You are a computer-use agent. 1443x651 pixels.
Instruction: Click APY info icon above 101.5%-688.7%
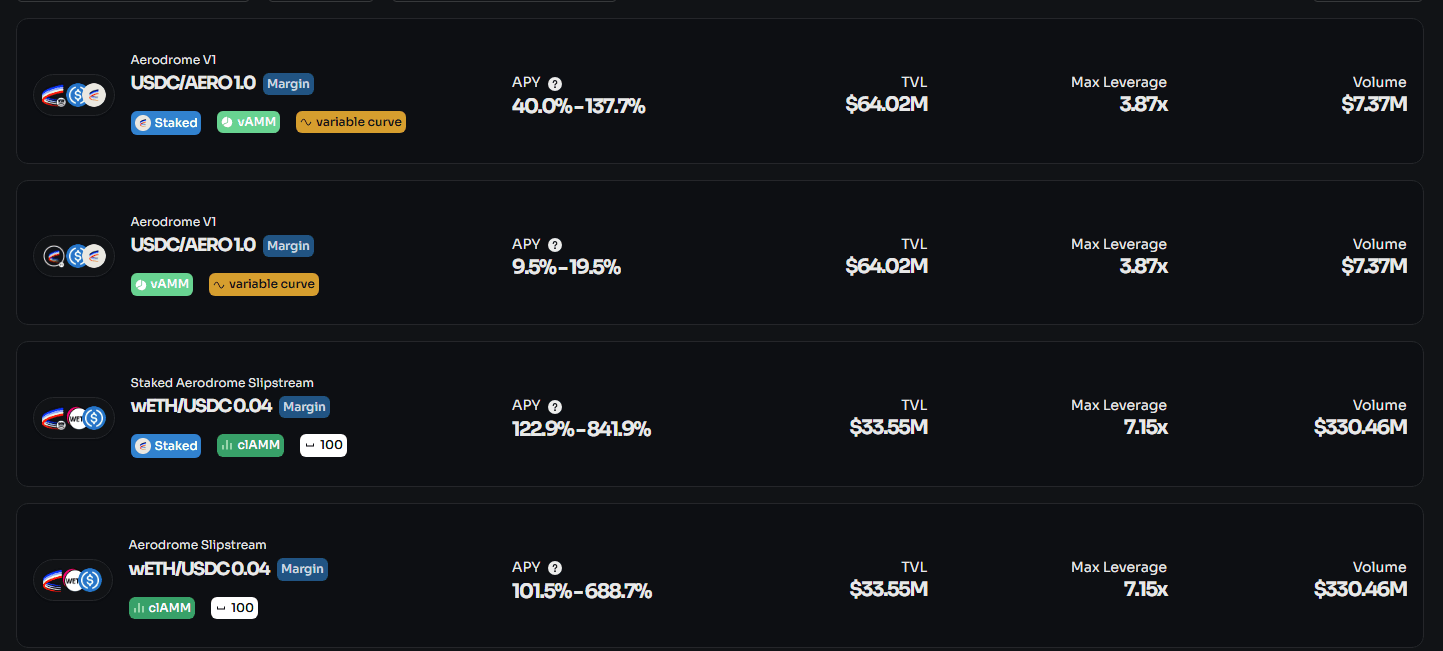555,568
